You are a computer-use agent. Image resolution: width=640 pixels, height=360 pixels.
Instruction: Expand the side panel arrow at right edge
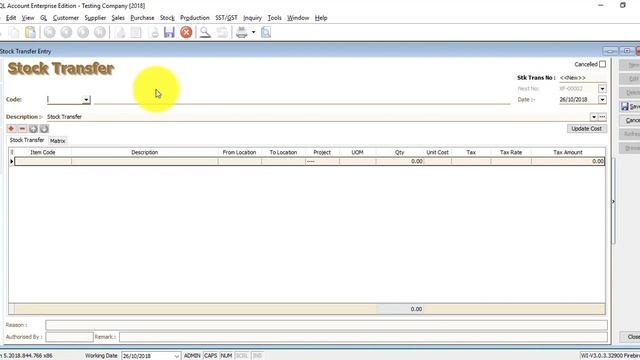(613, 202)
